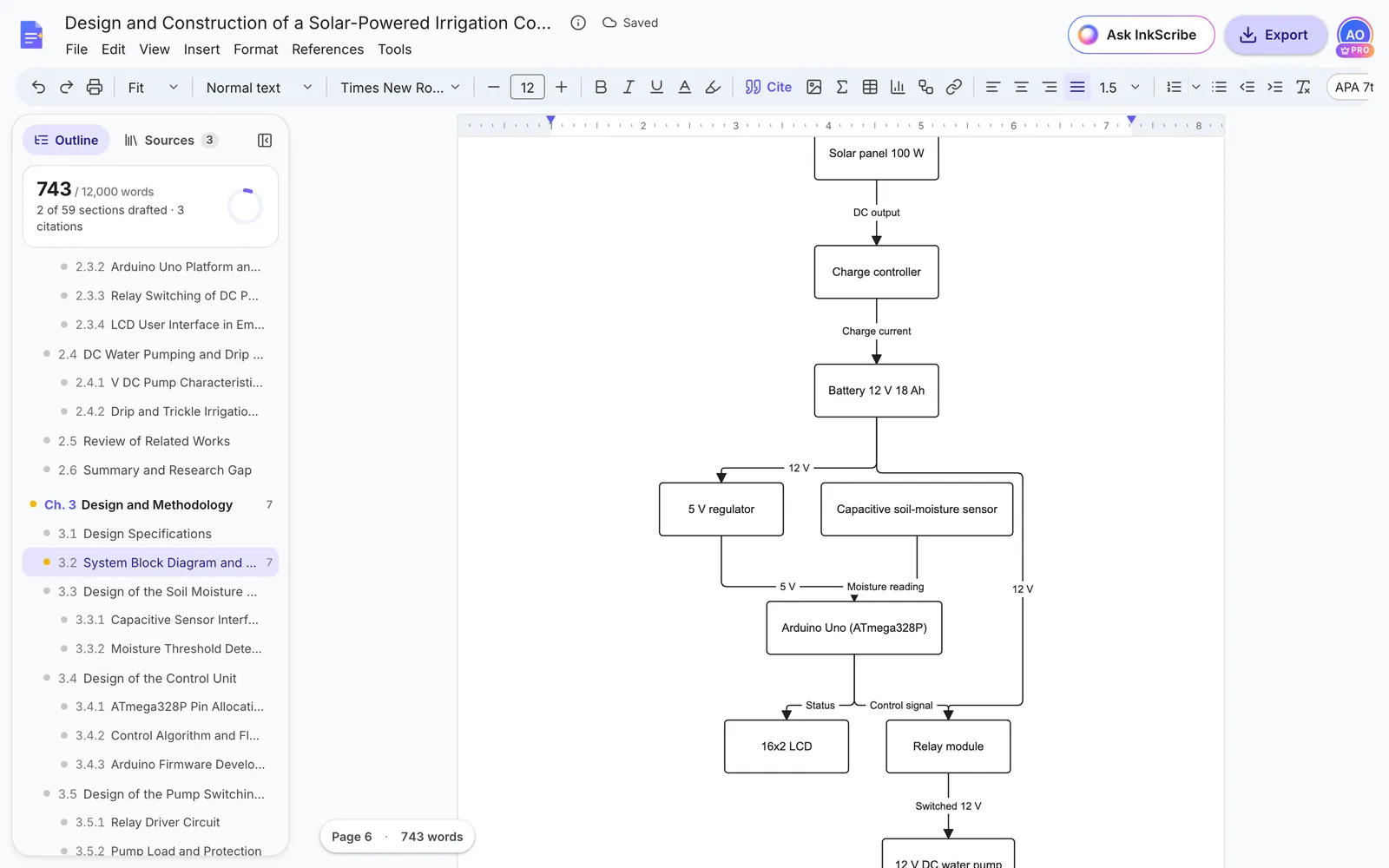Toggle italic formatting
The height and width of the screenshot is (868, 1389).
[629, 87]
